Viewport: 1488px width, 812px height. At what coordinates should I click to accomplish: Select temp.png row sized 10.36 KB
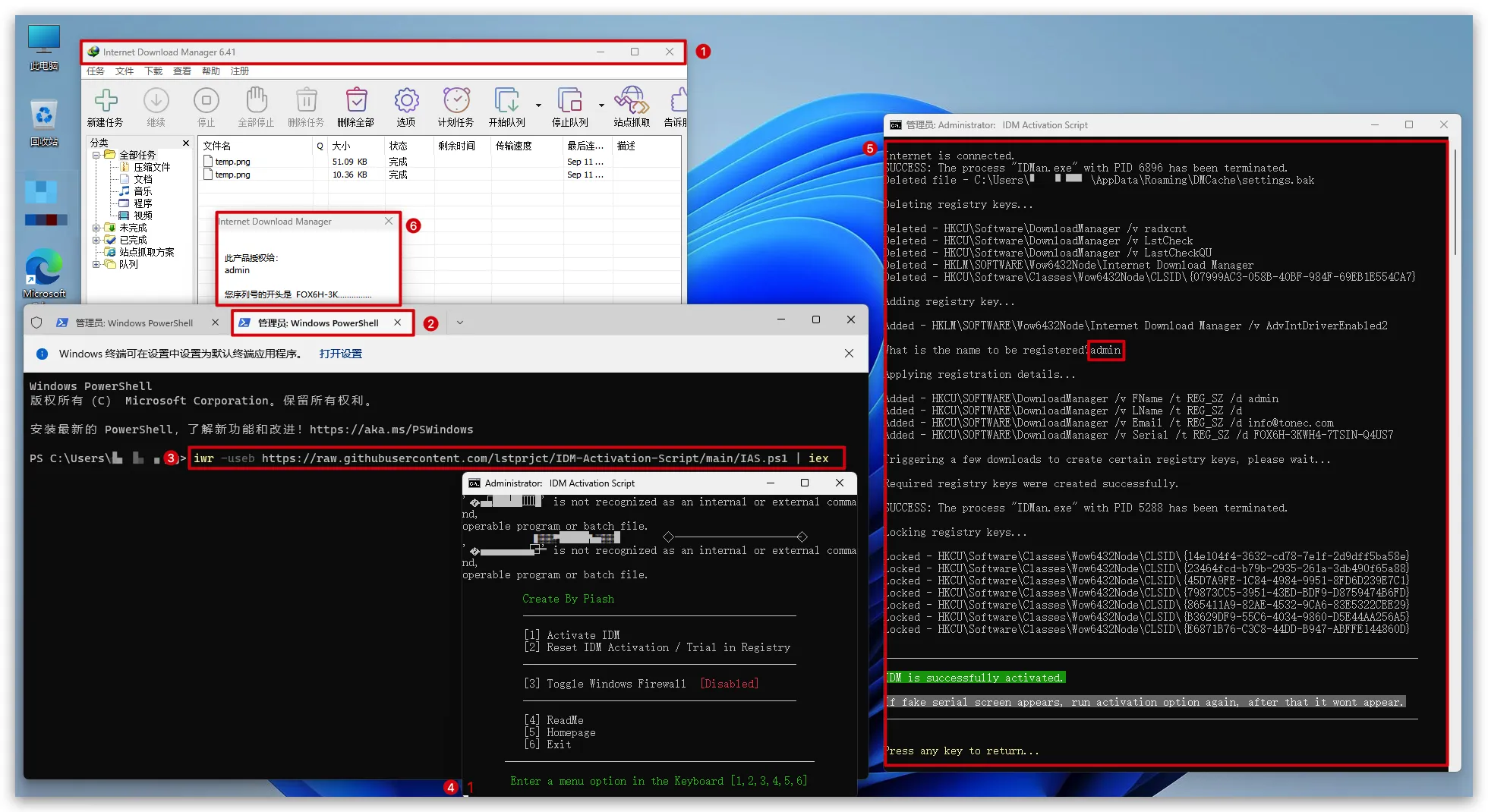coord(440,175)
